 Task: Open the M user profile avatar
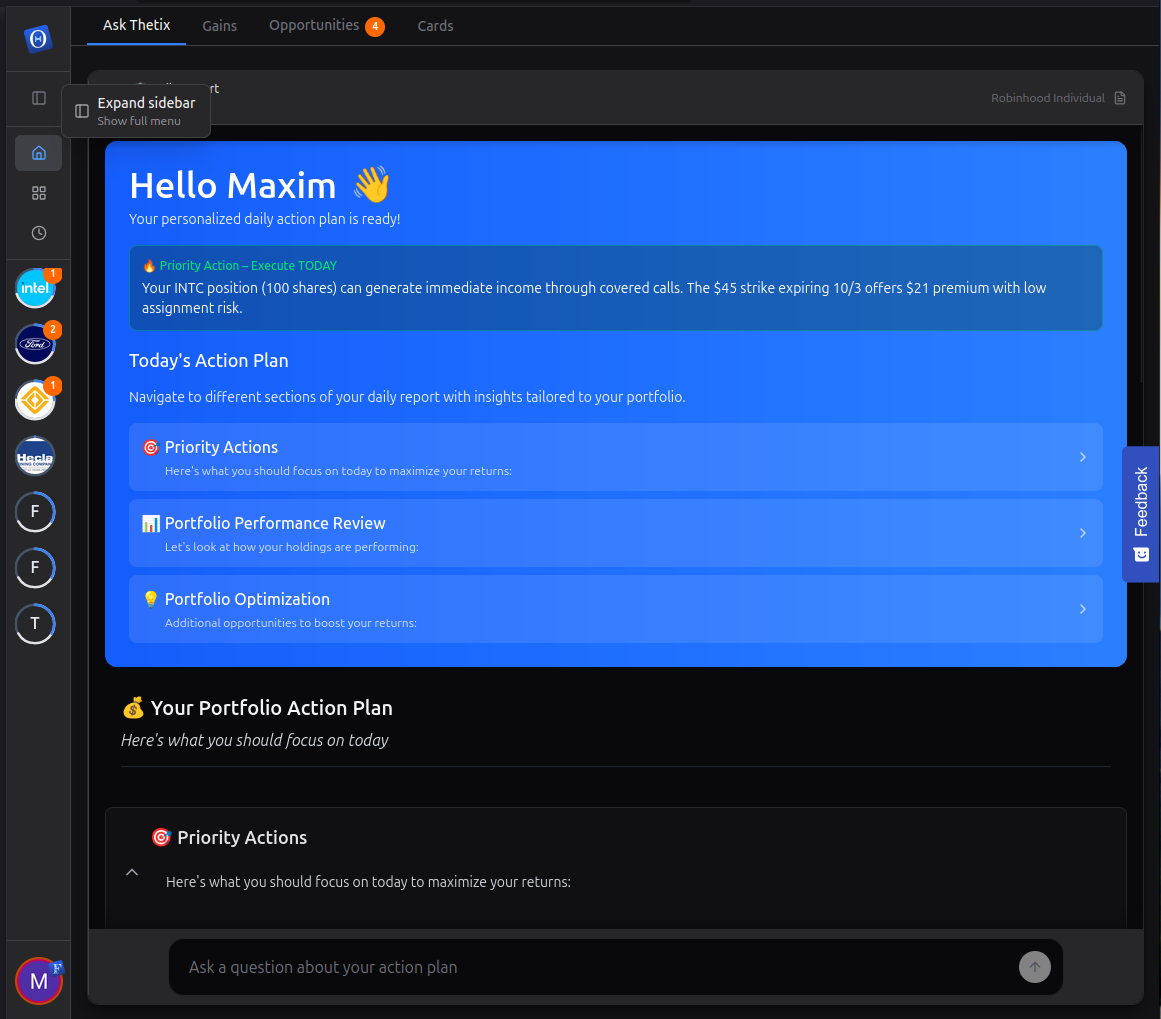click(x=39, y=981)
